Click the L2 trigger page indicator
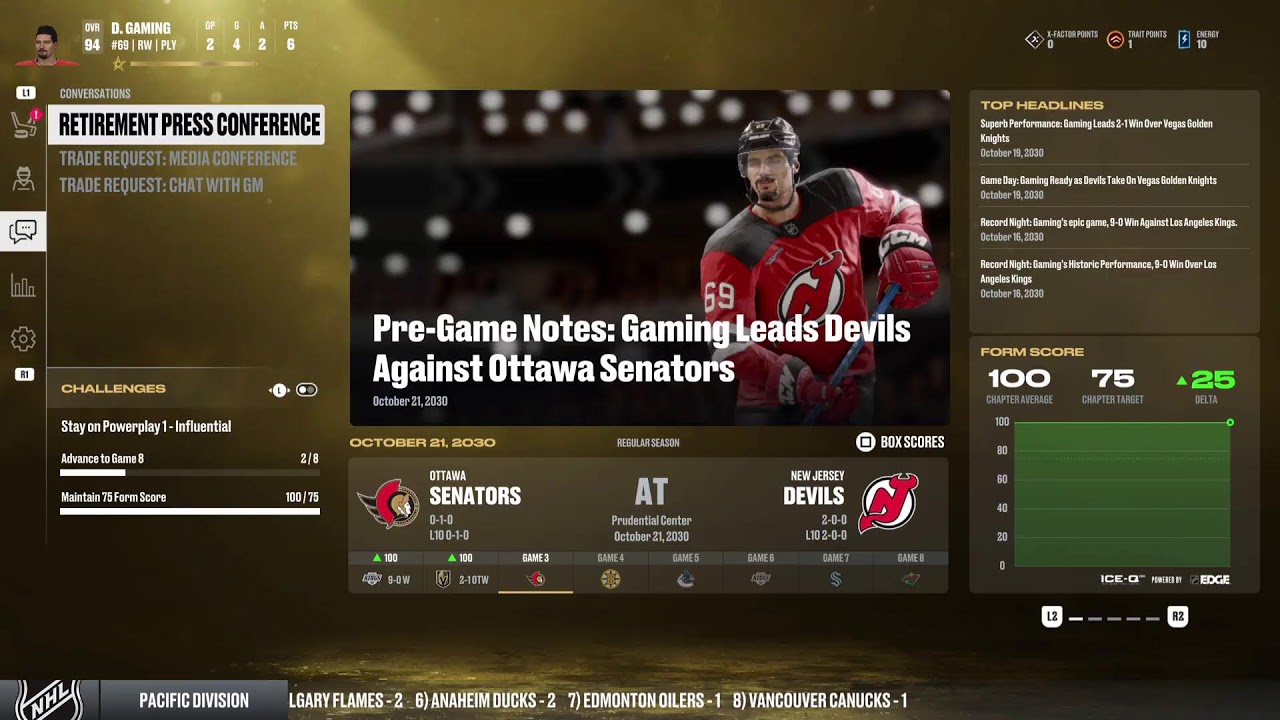 click(1051, 617)
